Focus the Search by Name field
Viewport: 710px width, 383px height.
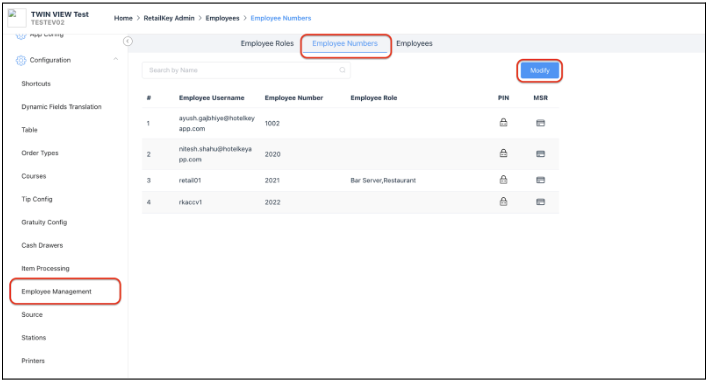[246, 70]
